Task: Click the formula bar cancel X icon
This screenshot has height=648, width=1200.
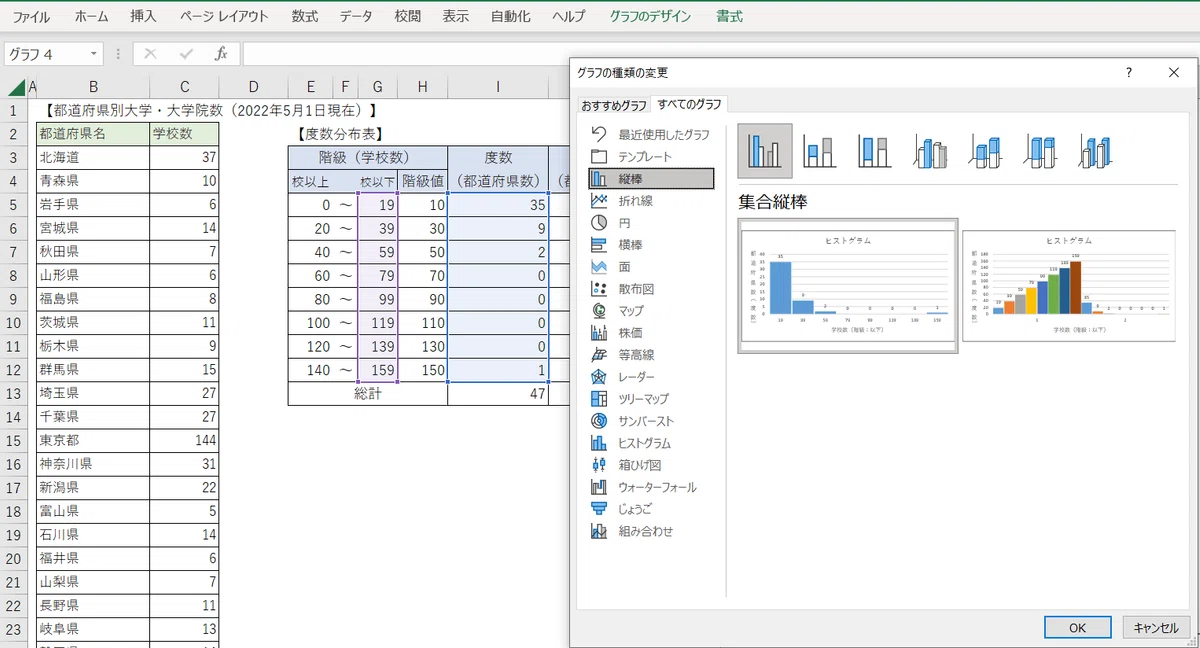Action: [151, 54]
